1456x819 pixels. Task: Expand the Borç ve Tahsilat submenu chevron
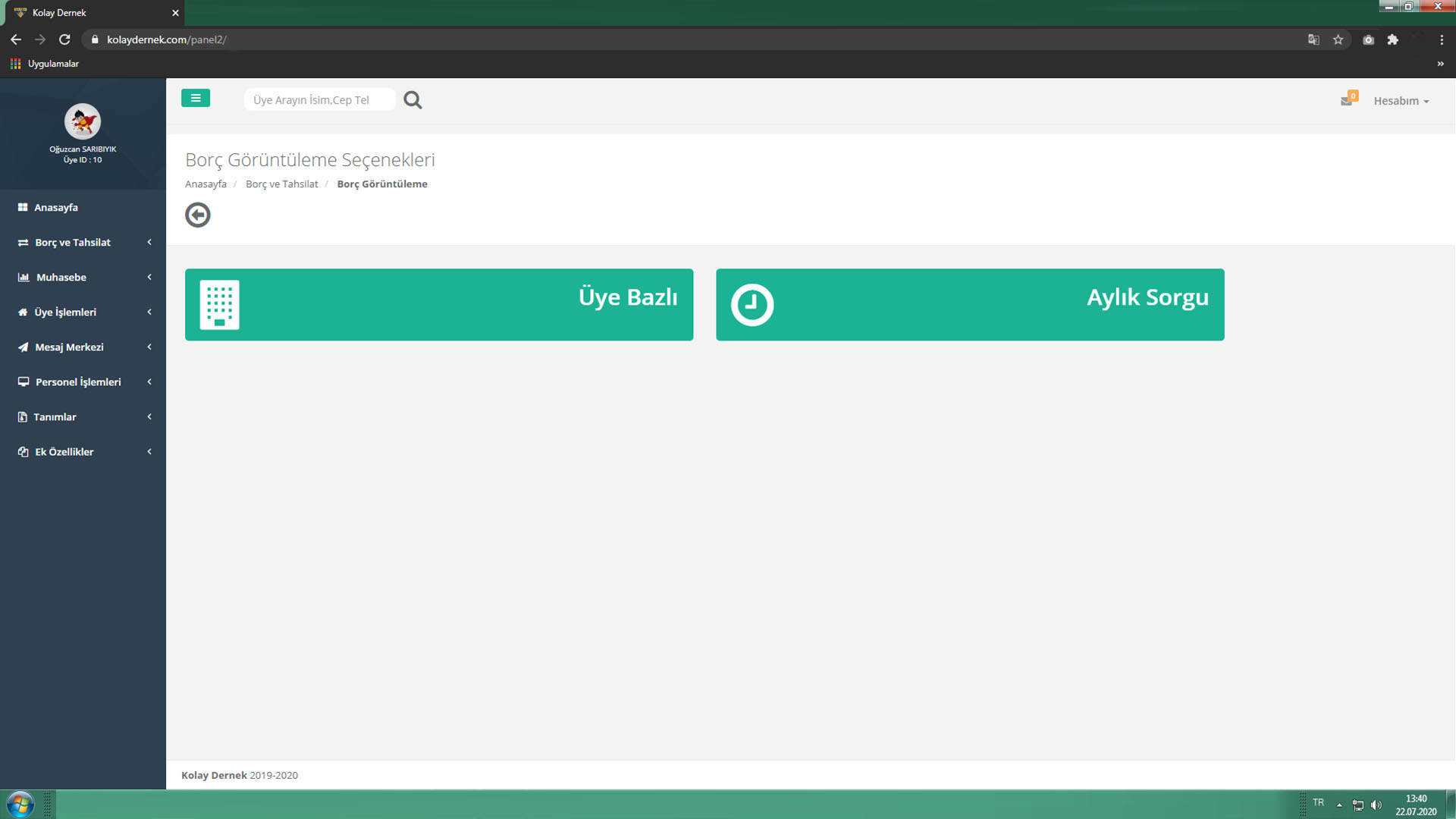click(x=149, y=243)
